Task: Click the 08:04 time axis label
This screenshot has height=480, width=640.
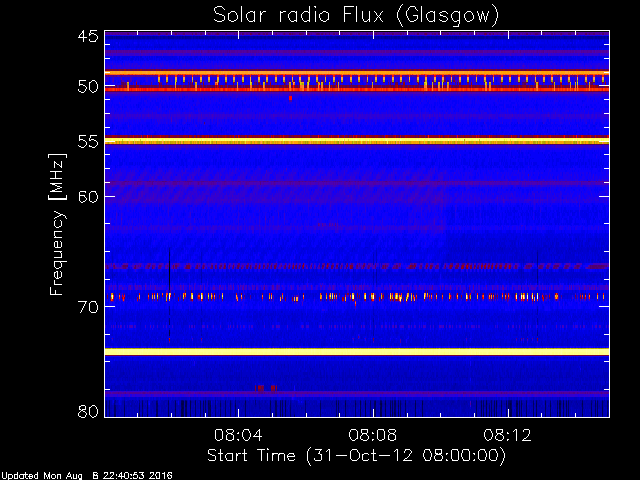Action: click(x=238, y=435)
